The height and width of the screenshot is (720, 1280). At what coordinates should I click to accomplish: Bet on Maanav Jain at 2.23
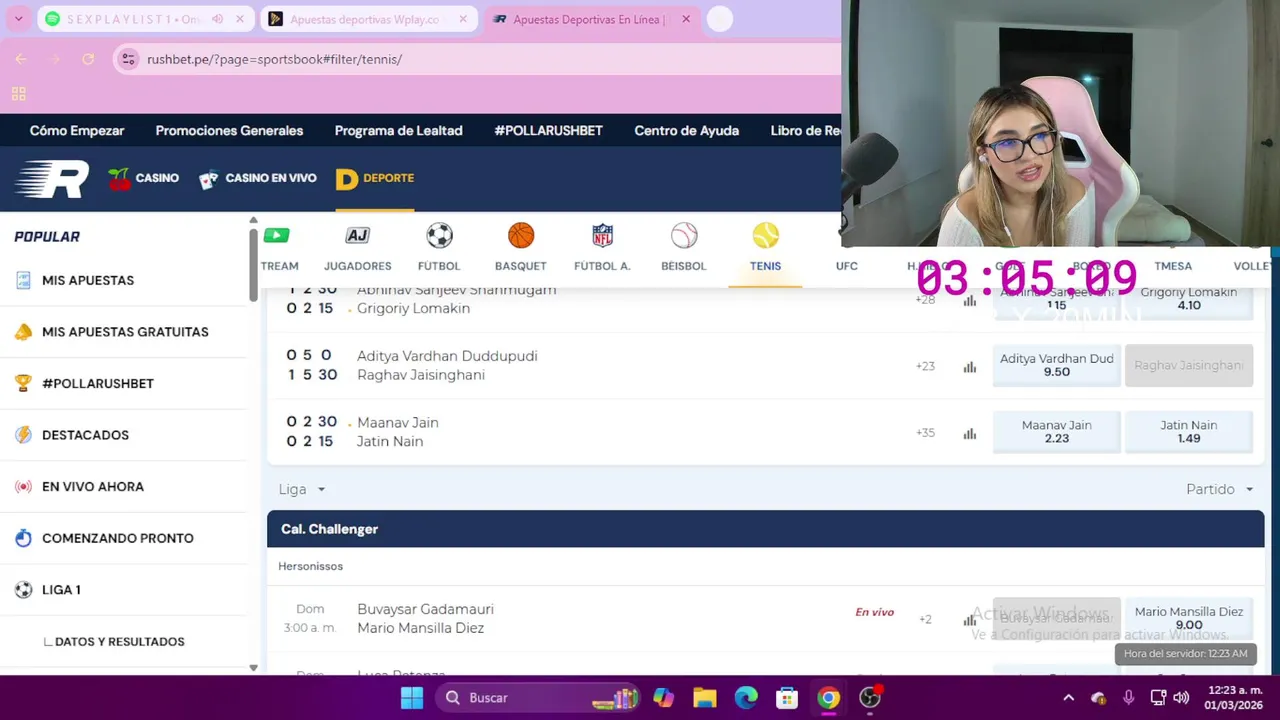pyautogui.click(x=1057, y=432)
